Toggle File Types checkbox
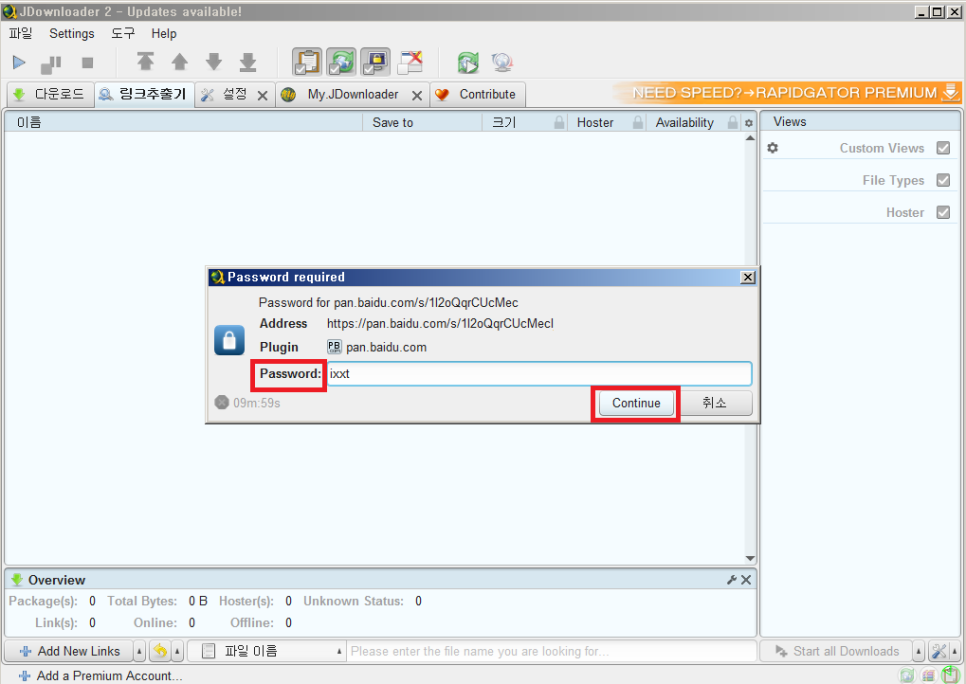Screen dimensions: 966x684 943,180
